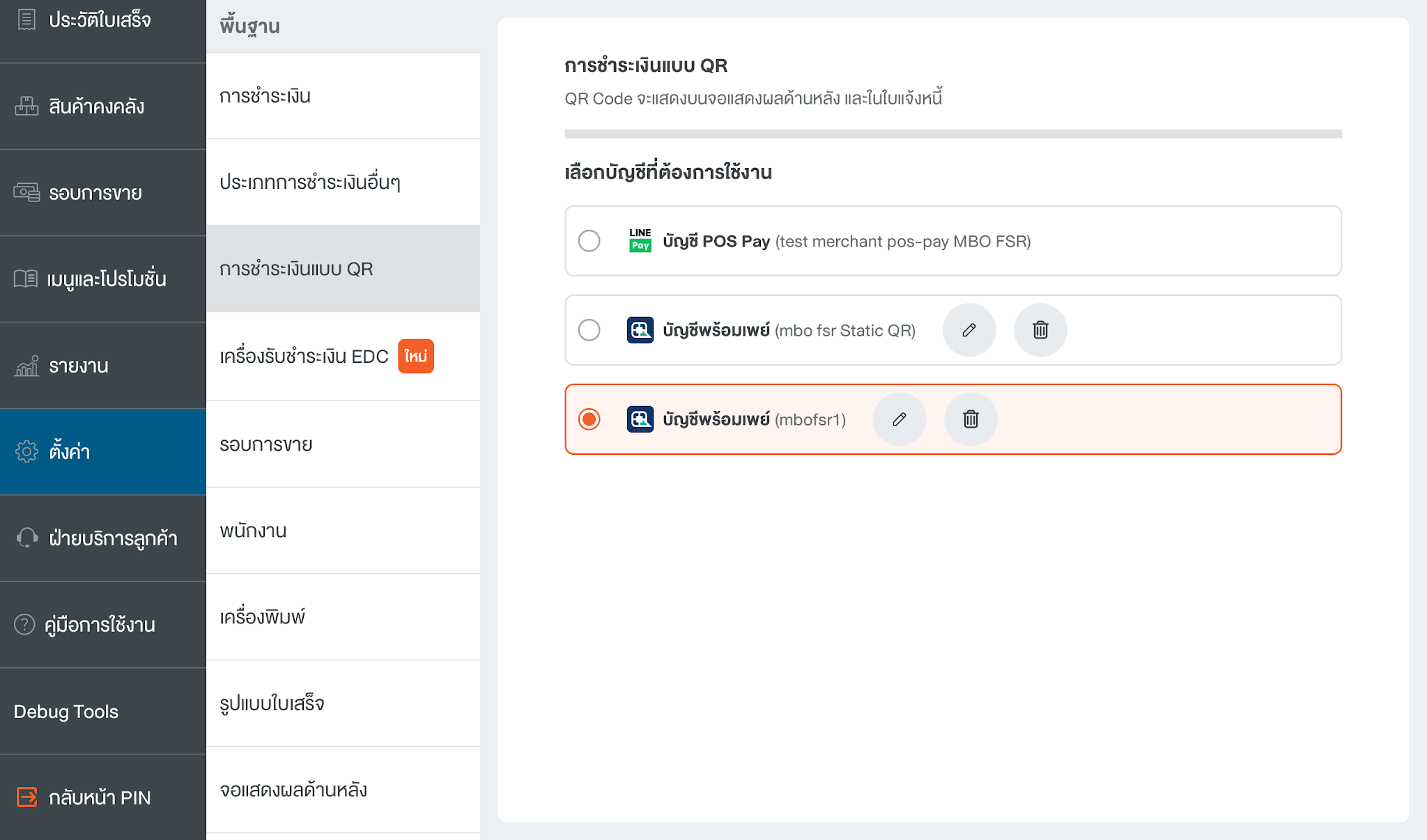The width and height of the screenshot is (1427, 840).
Task: Open พนักงาน settings
Action: 343,531
